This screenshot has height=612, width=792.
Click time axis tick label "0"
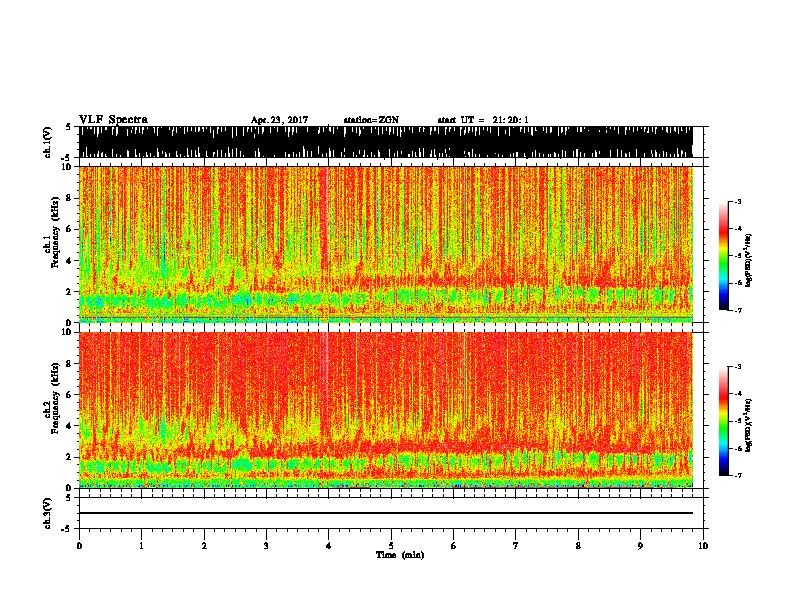pyautogui.click(x=79, y=546)
